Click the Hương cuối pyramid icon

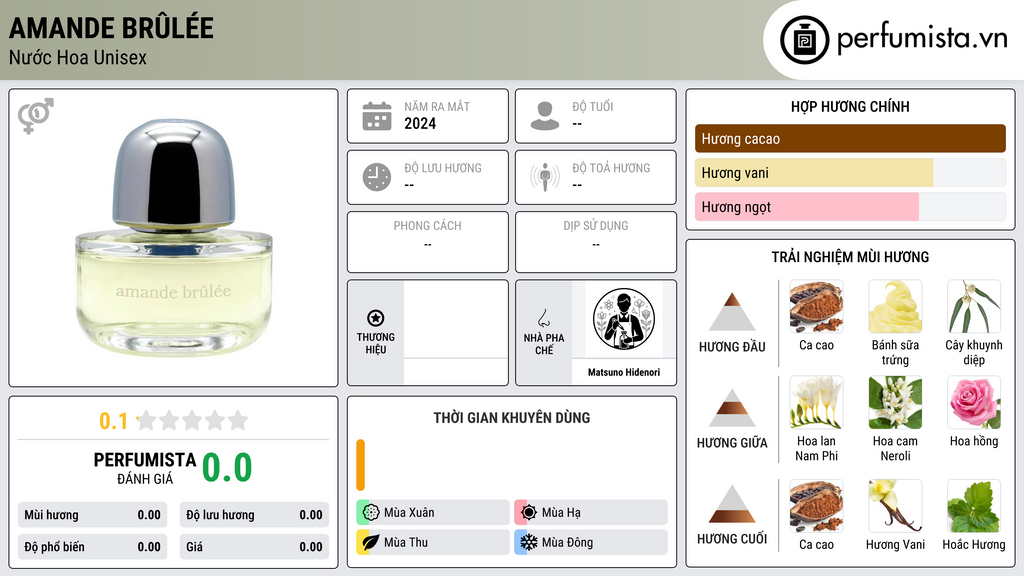(x=732, y=504)
